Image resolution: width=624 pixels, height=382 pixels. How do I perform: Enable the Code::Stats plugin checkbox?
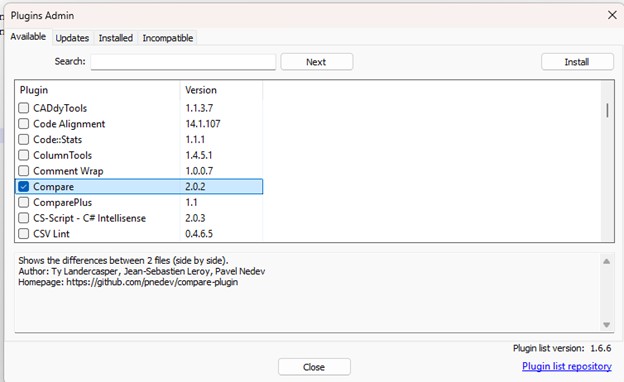(23, 139)
